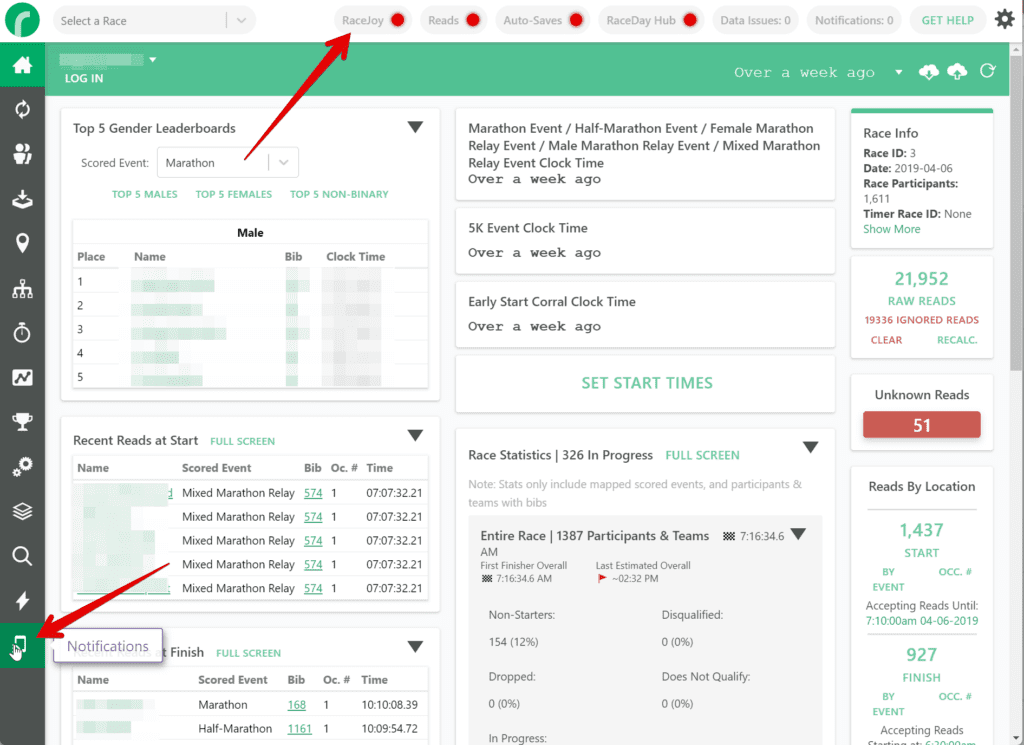
Task: Click Clock Time column header in leaderboard
Action: point(355,257)
